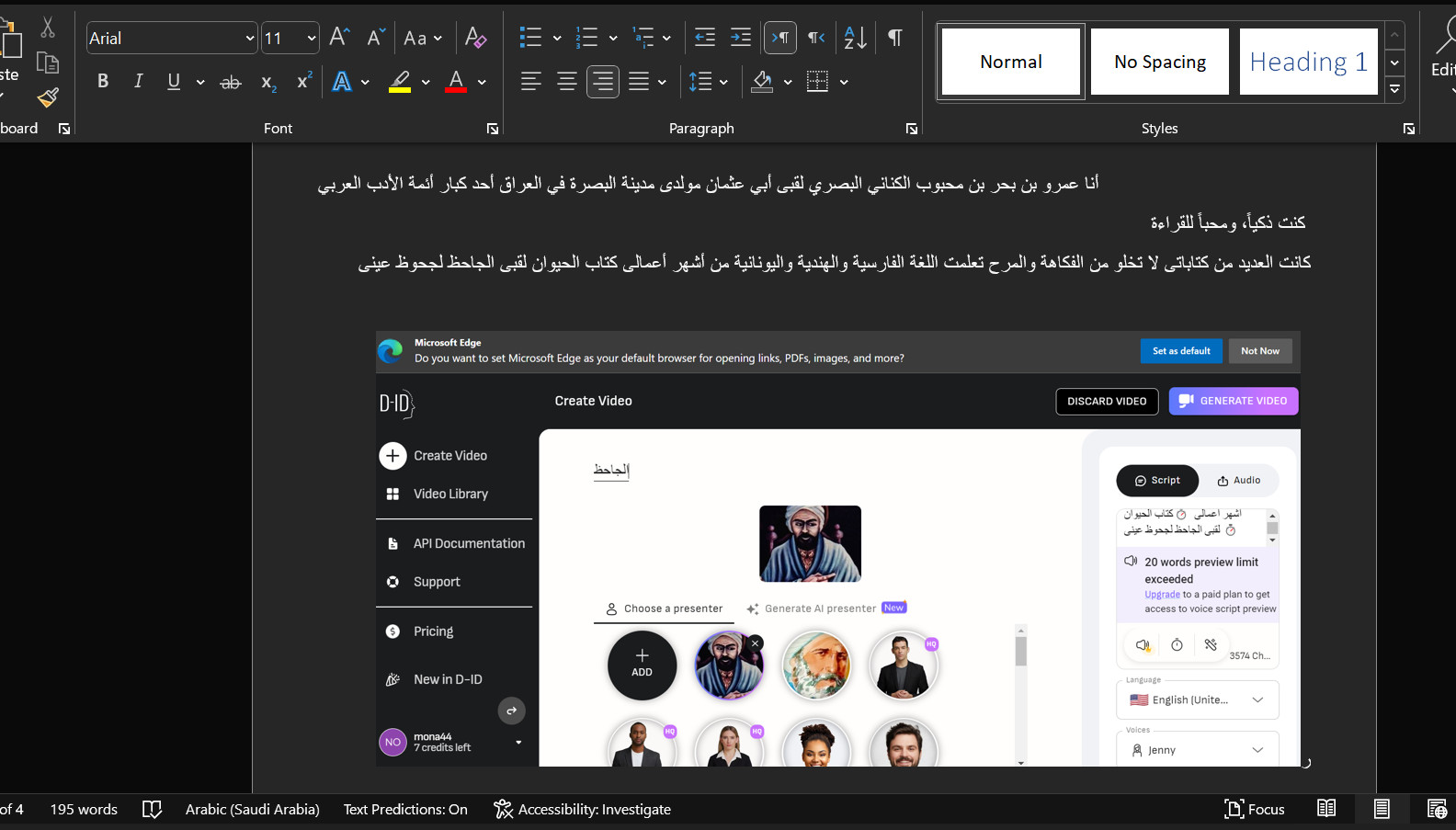Screen dimensions: 1456x830
Task: Justify the paragraph text
Action: tap(639, 82)
